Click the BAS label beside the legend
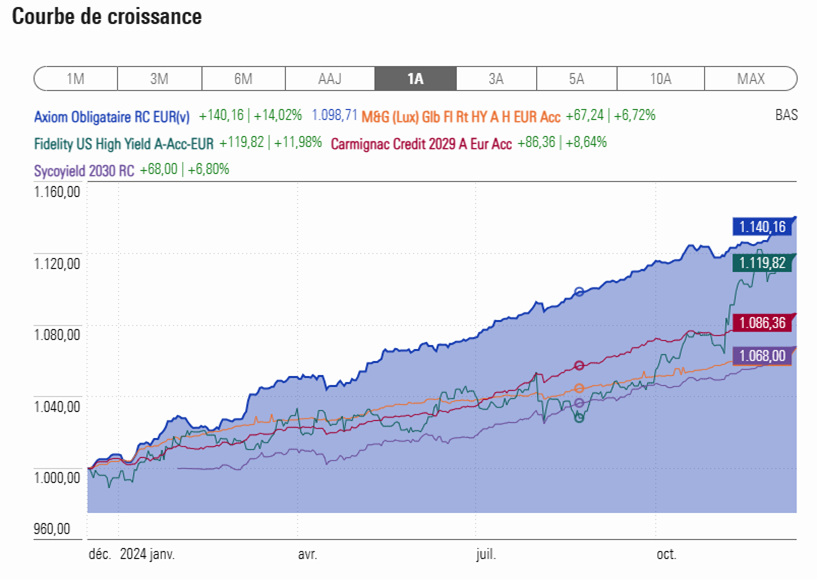Image resolution: width=818 pixels, height=580 pixels. pos(786,116)
